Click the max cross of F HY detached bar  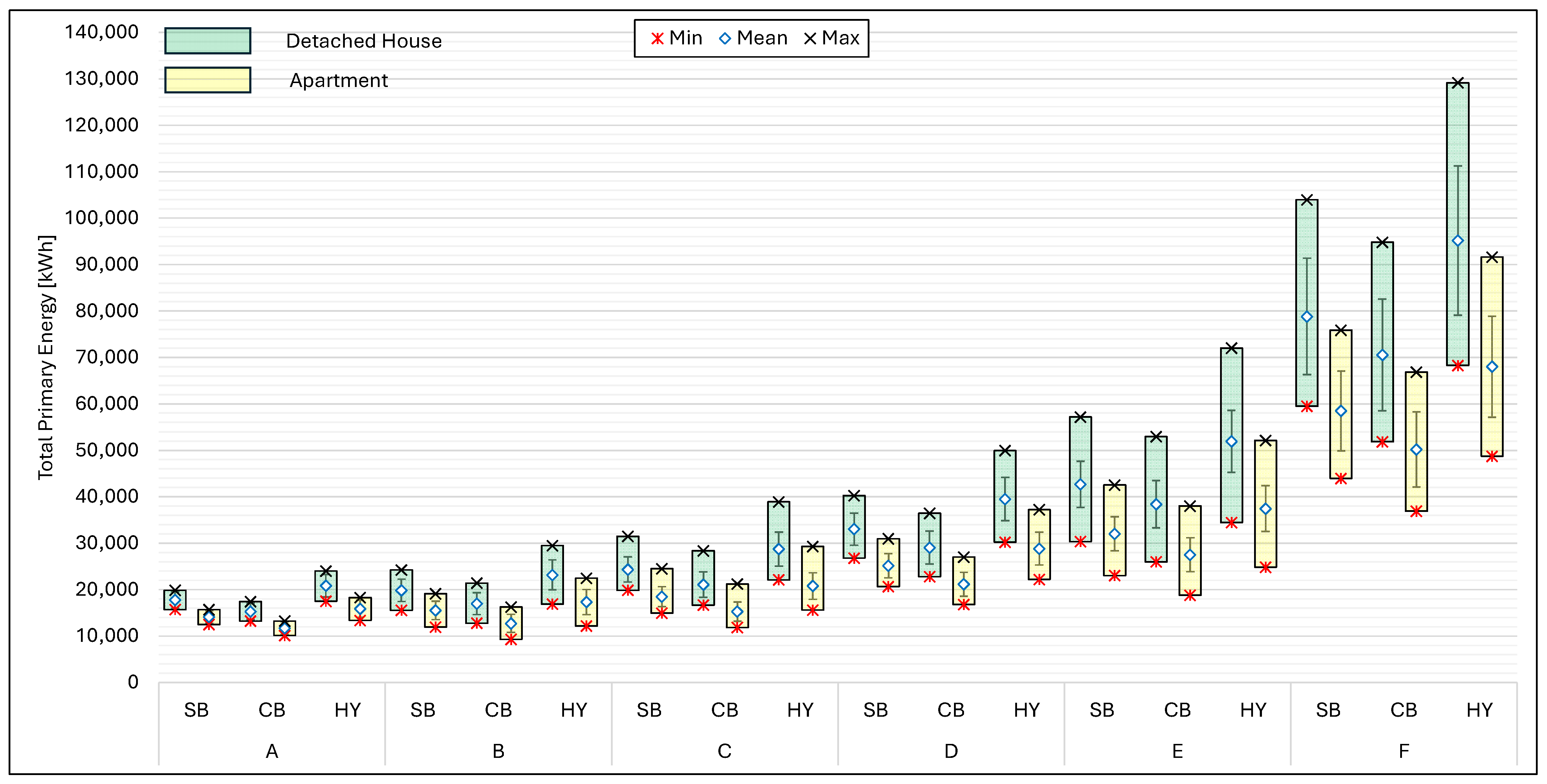pyautogui.click(x=1457, y=83)
